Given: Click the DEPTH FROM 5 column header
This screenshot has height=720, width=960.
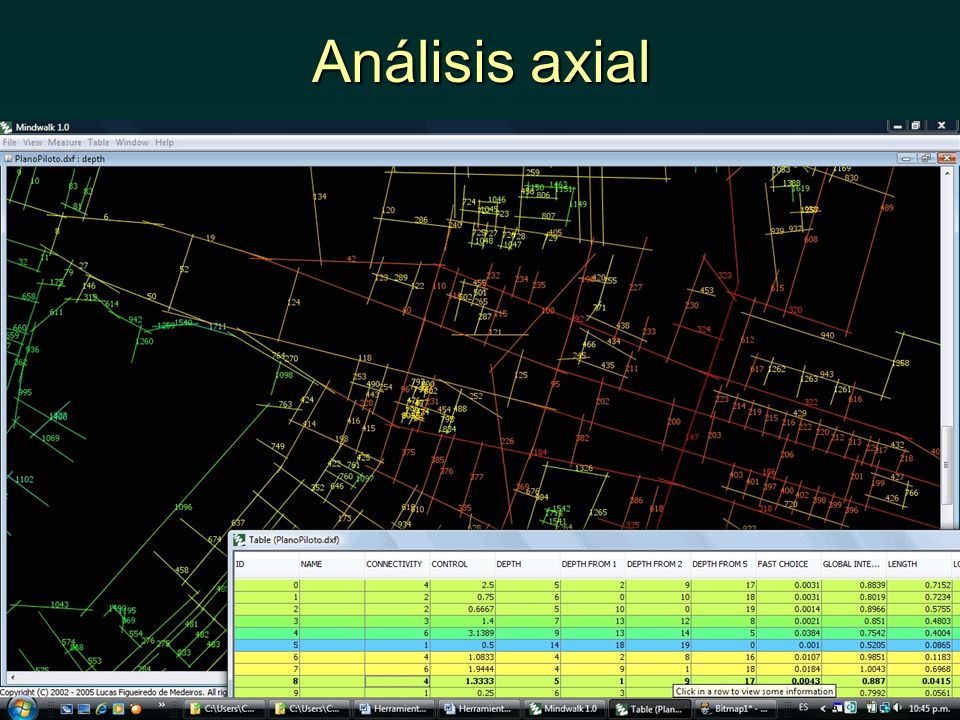Looking at the screenshot, I should pos(723,564).
